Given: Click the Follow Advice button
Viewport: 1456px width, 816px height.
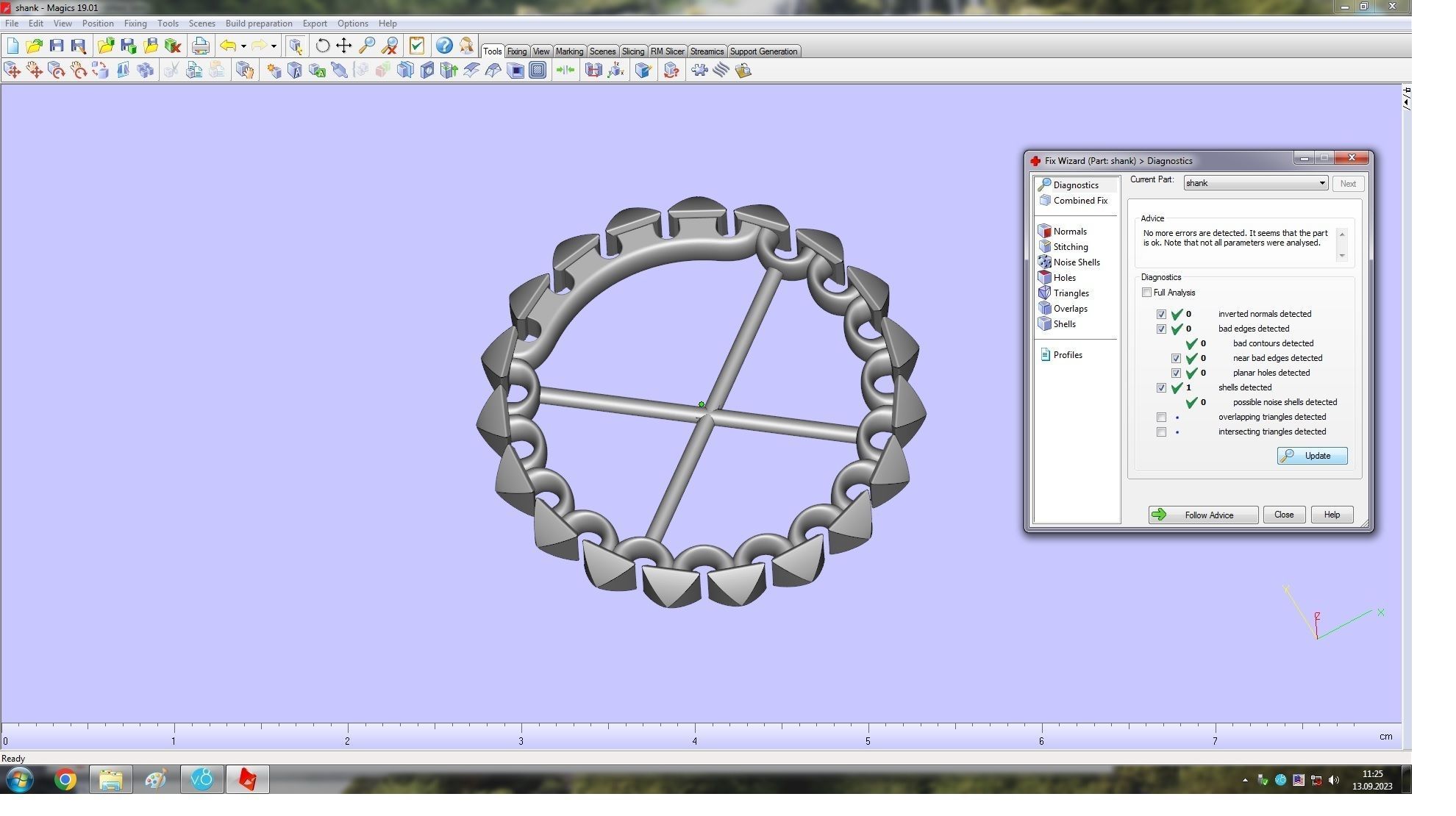Looking at the screenshot, I should click(x=1203, y=515).
